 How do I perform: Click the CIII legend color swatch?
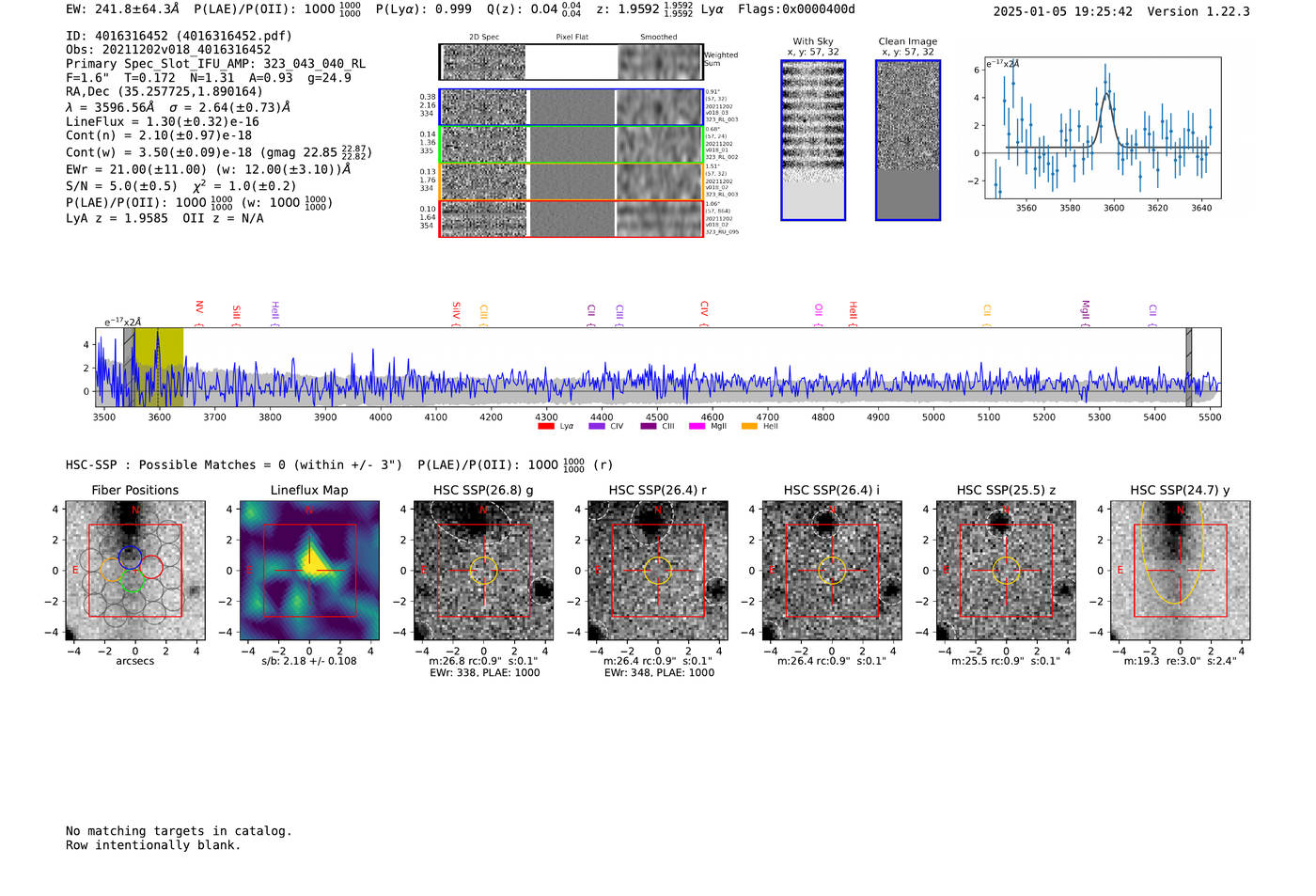pos(649,426)
